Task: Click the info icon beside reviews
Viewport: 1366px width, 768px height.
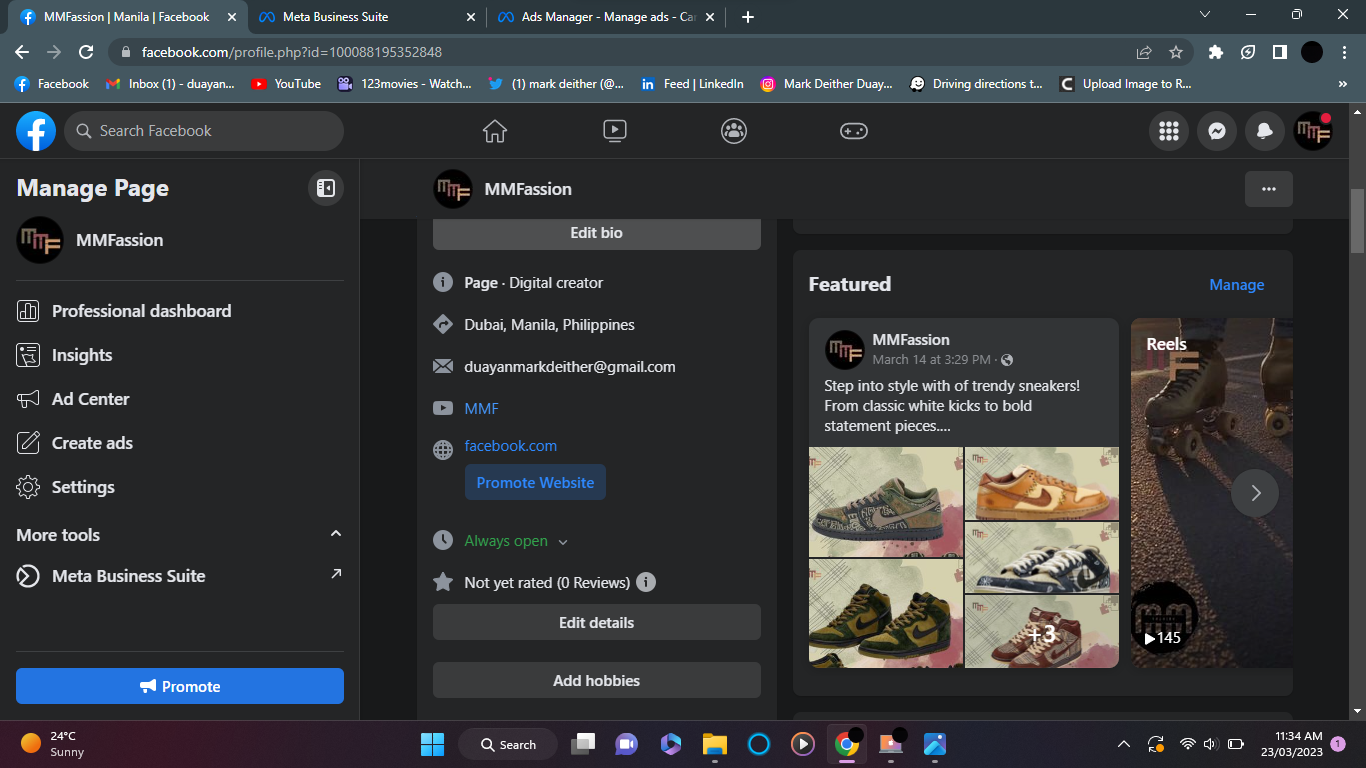Action: pyautogui.click(x=646, y=582)
